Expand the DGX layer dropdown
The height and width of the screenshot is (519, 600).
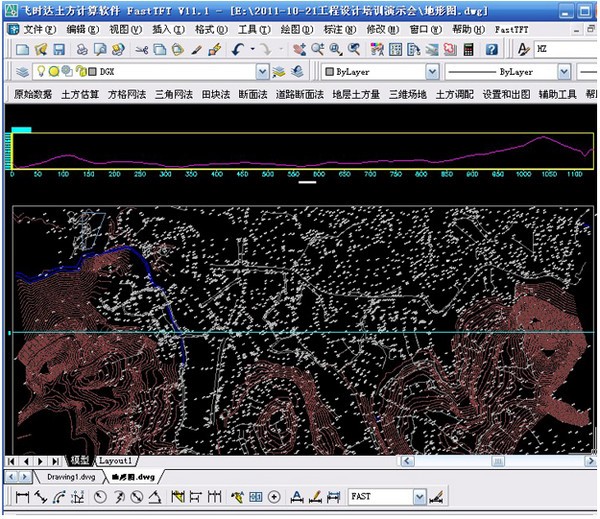[x=262, y=72]
